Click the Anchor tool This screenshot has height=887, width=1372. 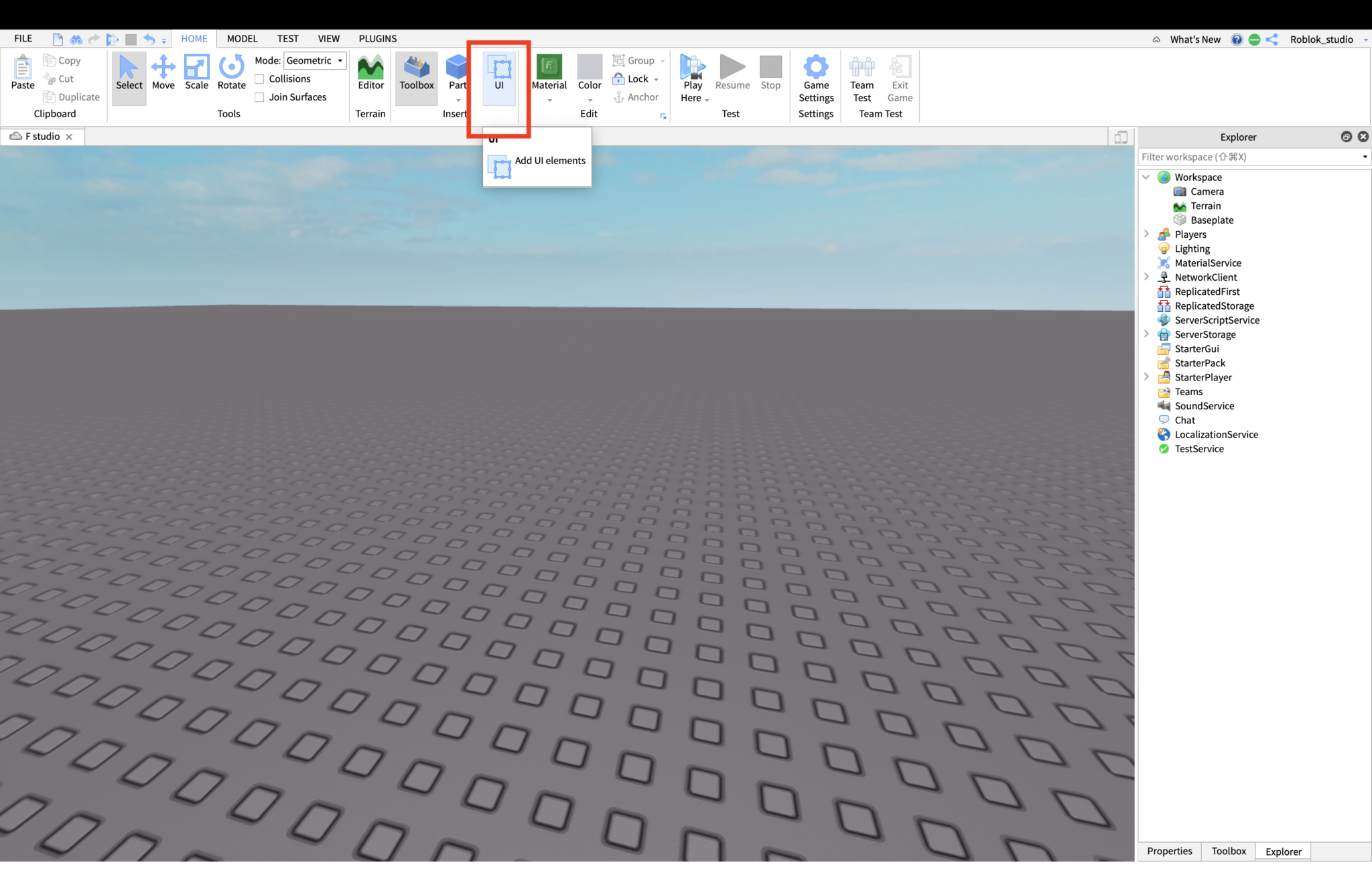(x=636, y=96)
